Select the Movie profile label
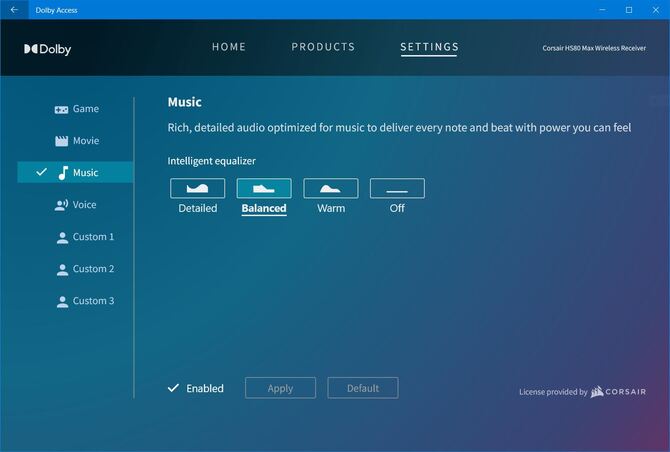670x452 pixels. coord(86,141)
